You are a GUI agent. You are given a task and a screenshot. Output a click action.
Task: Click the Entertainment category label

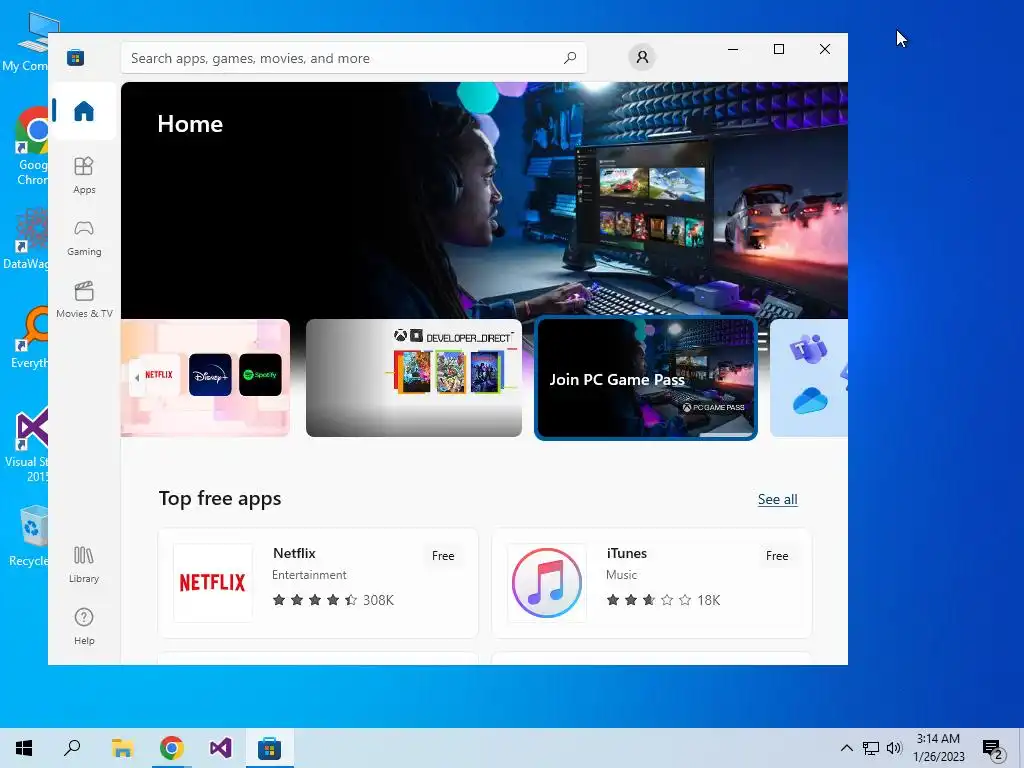310,575
